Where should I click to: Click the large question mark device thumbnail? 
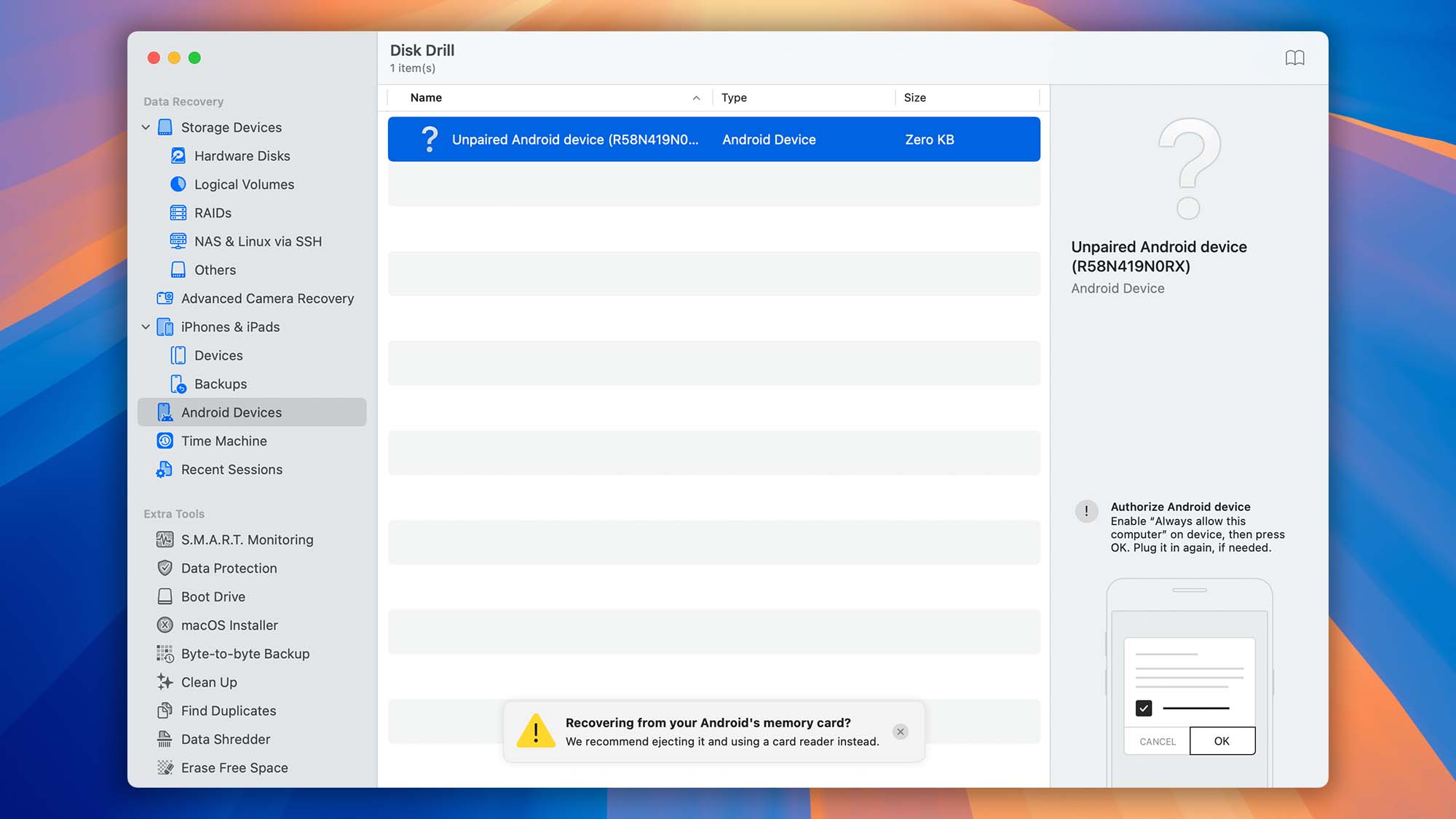1189,168
